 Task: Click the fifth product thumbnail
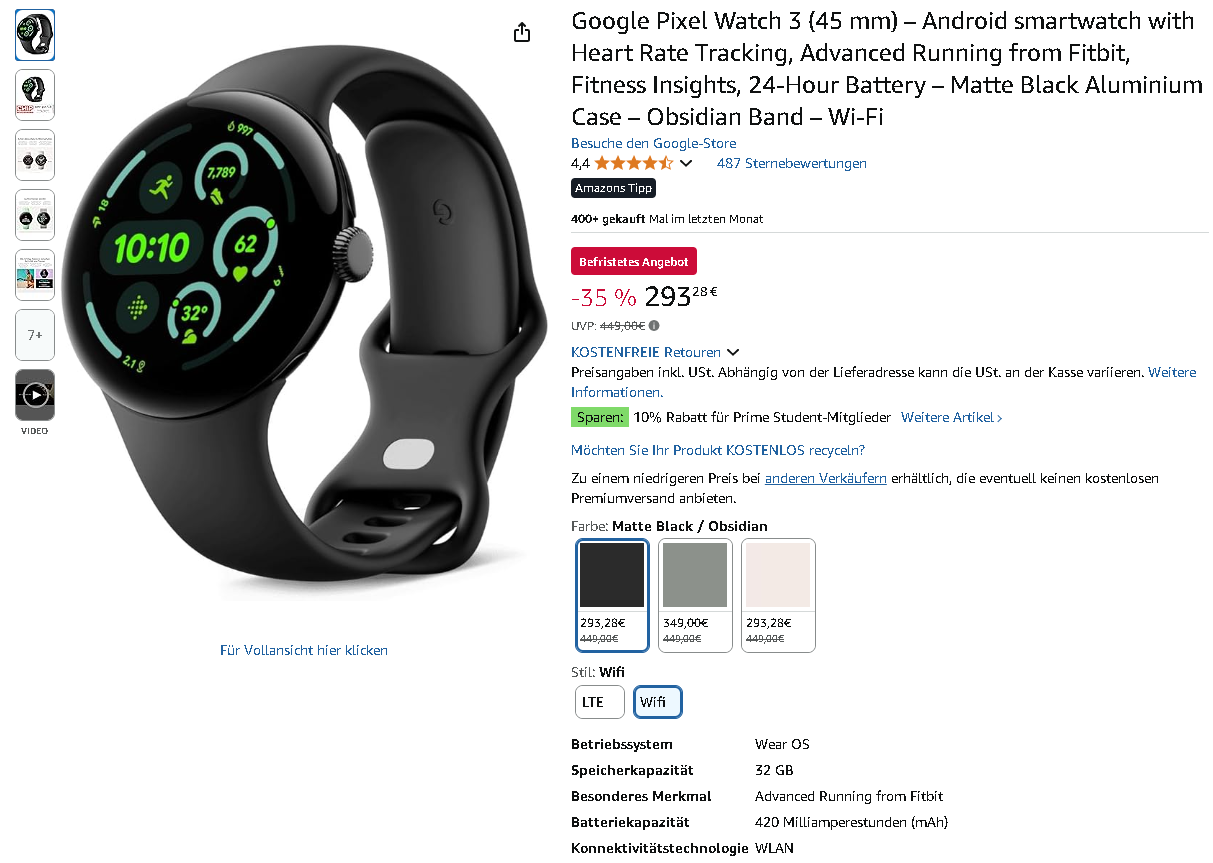tap(35, 275)
